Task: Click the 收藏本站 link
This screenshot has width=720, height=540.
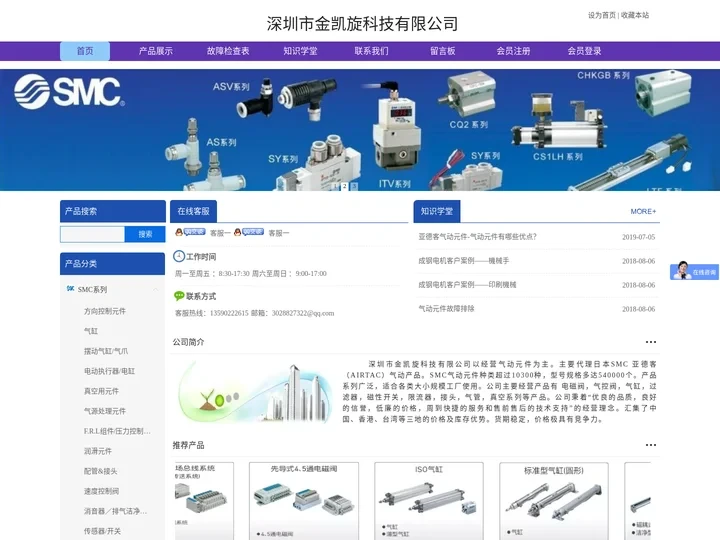Action: click(x=635, y=15)
